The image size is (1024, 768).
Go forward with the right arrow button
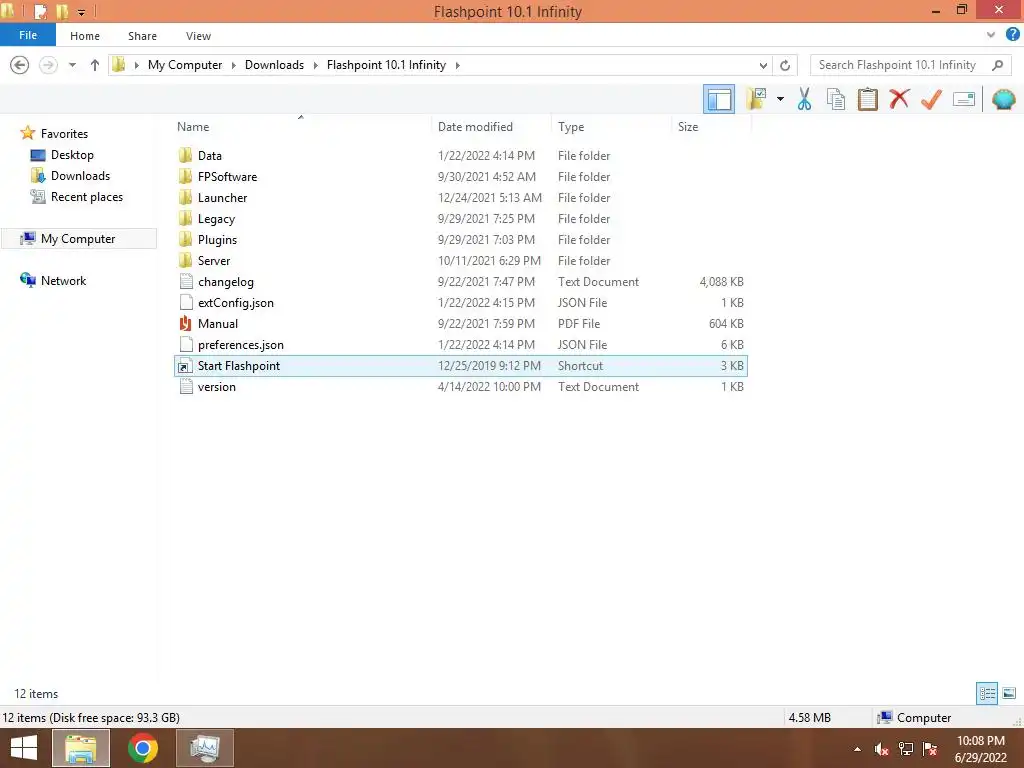click(48, 65)
